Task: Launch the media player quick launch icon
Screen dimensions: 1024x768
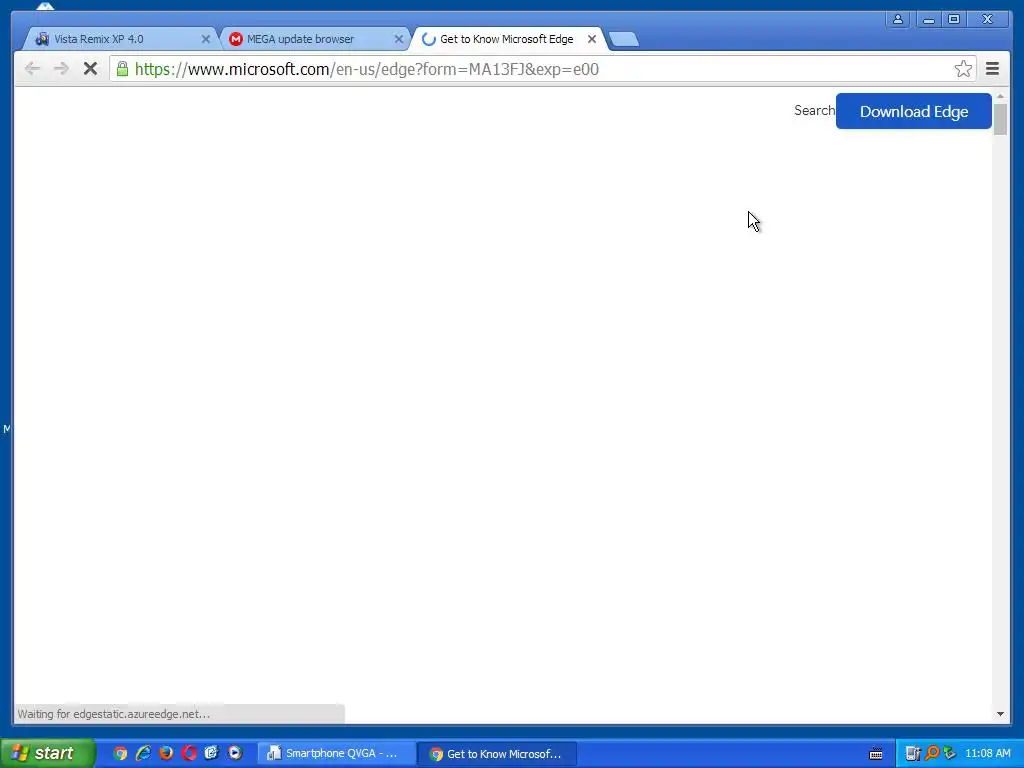Action: tap(234, 753)
